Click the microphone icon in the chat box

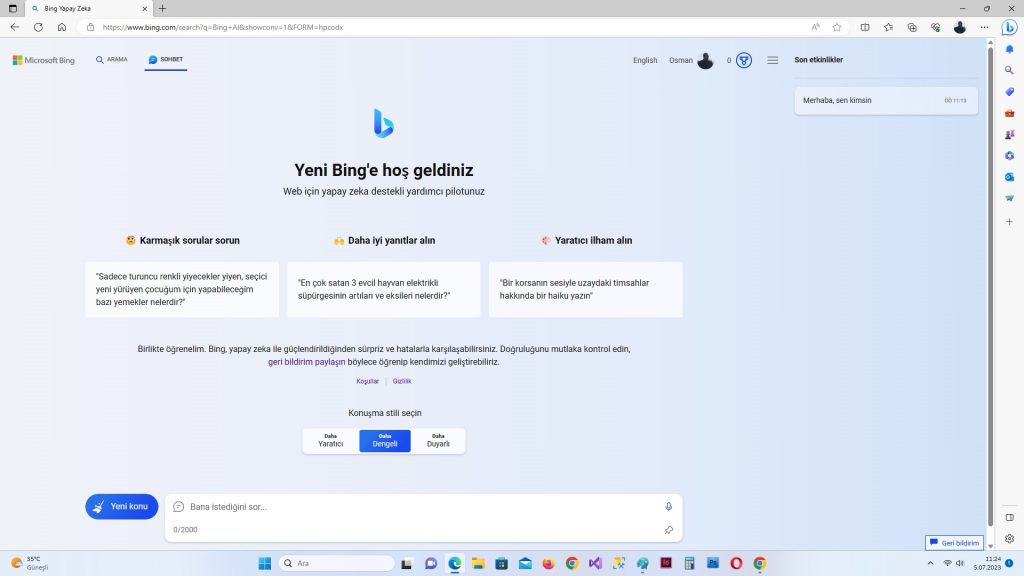tap(668, 506)
